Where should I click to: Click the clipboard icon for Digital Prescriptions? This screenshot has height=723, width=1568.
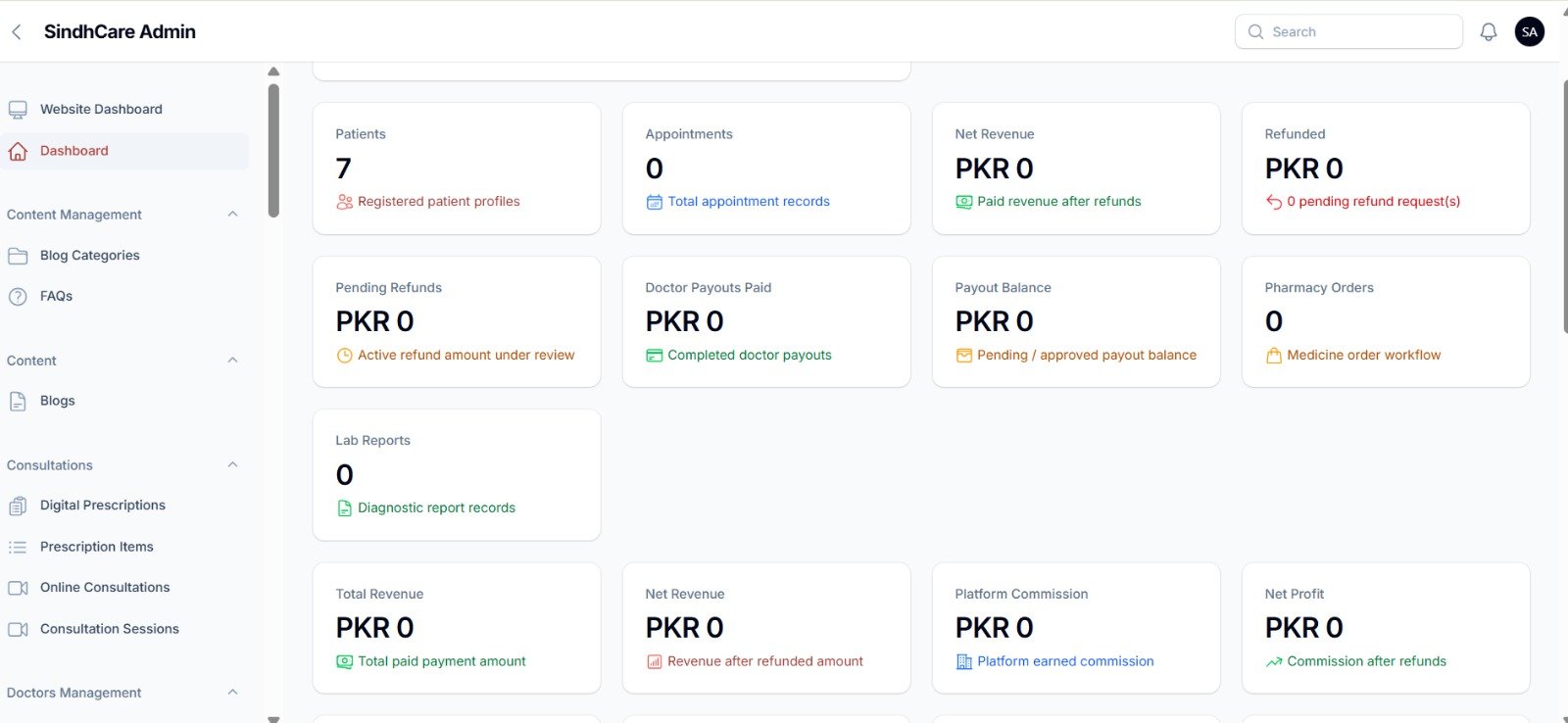[x=18, y=506]
